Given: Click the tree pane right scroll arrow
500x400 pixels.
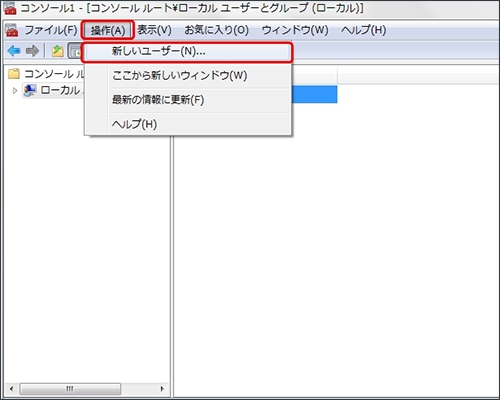Looking at the screenshot, I should pos(162,389).
